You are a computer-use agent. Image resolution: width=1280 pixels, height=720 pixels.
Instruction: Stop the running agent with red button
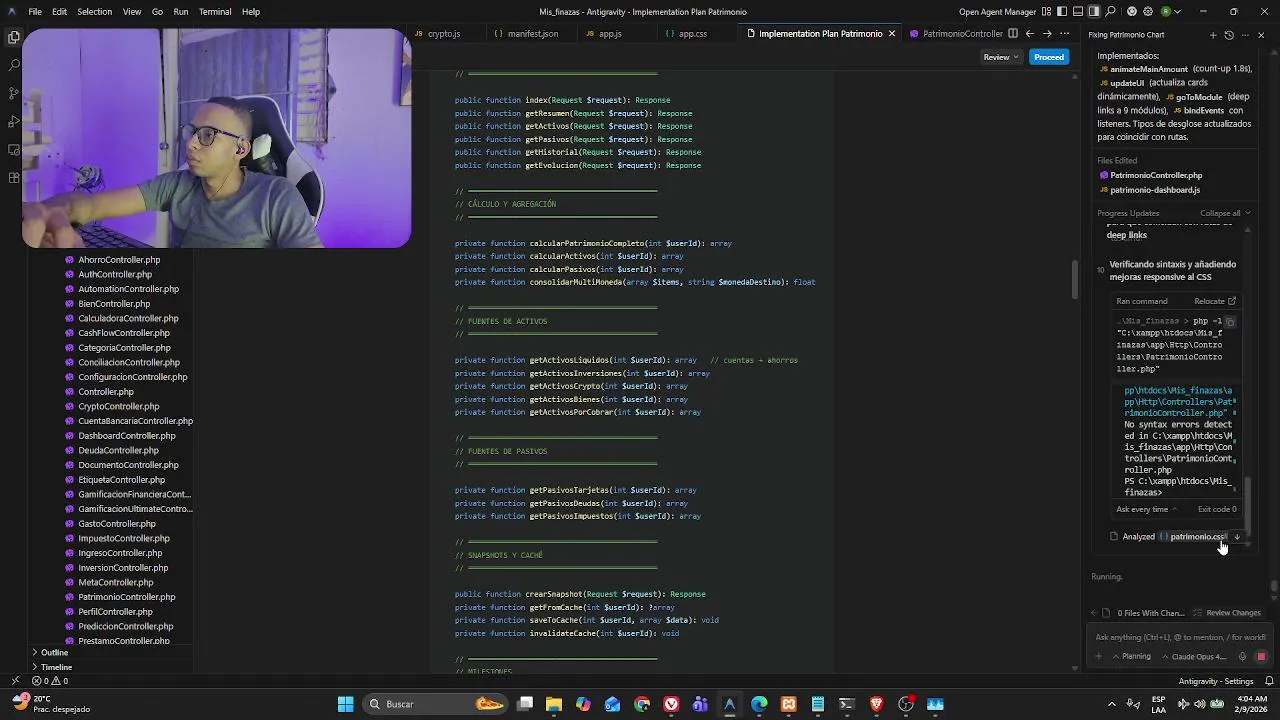click(1261, 657)
